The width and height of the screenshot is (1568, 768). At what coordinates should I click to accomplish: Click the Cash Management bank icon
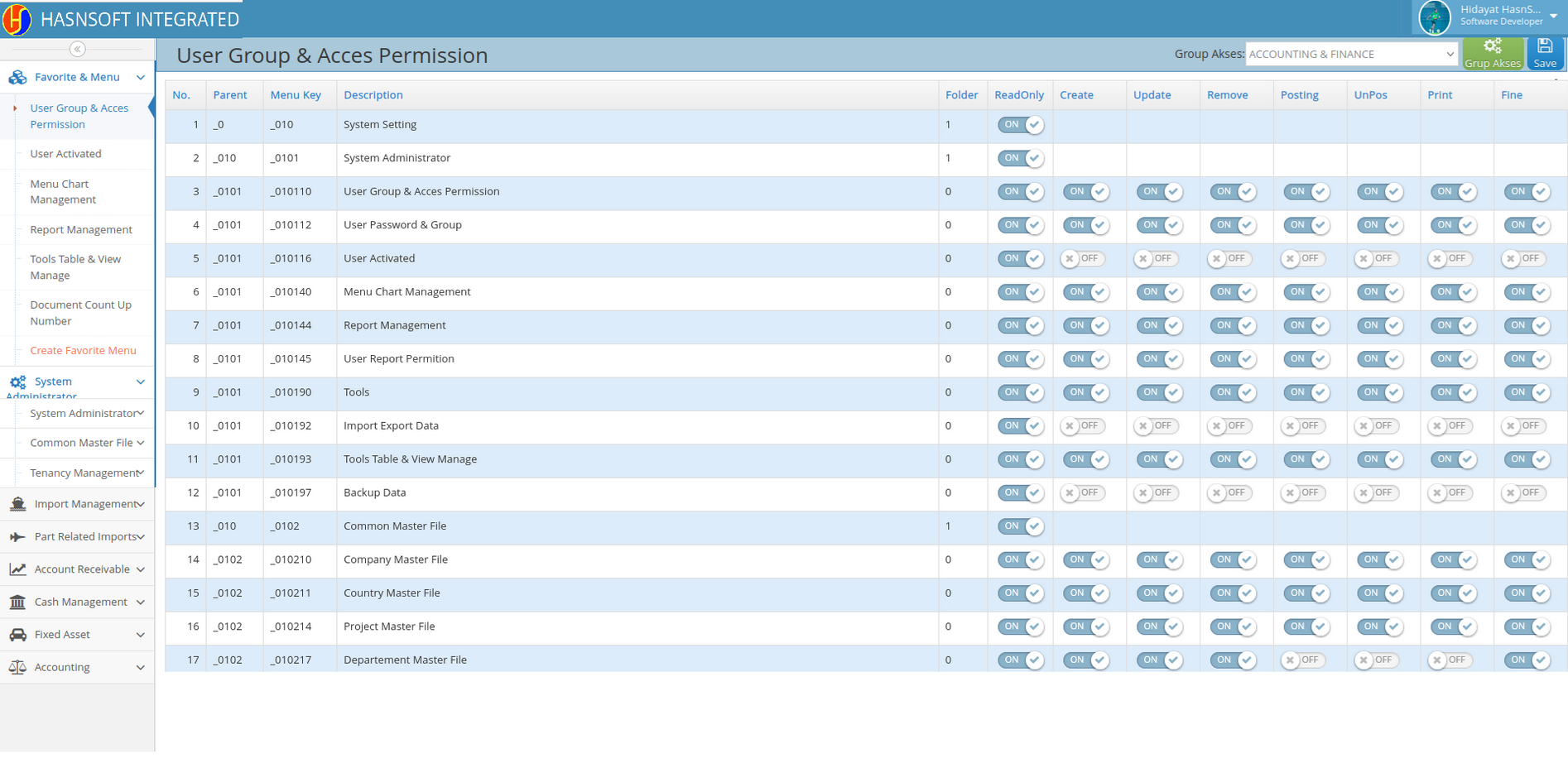tap(17, 602)
